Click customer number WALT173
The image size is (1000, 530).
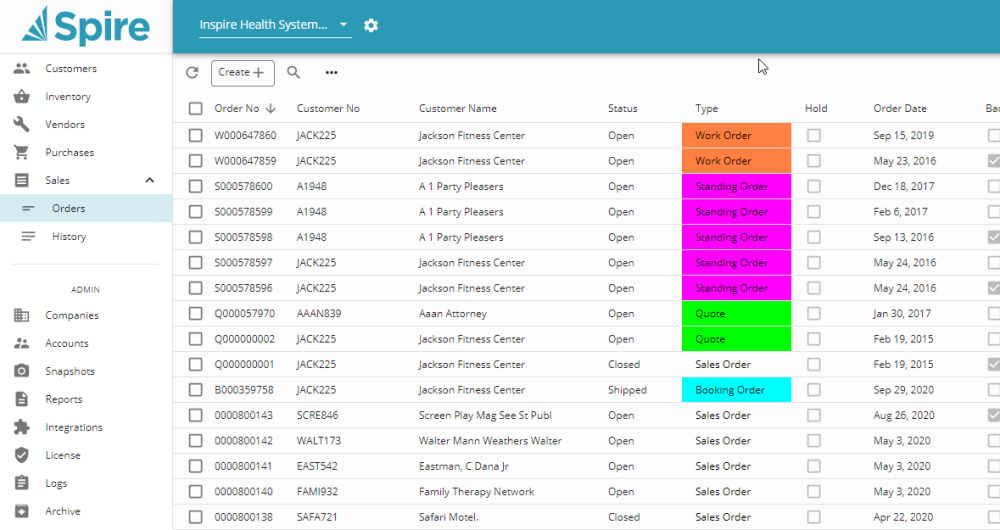pos(318,441)
